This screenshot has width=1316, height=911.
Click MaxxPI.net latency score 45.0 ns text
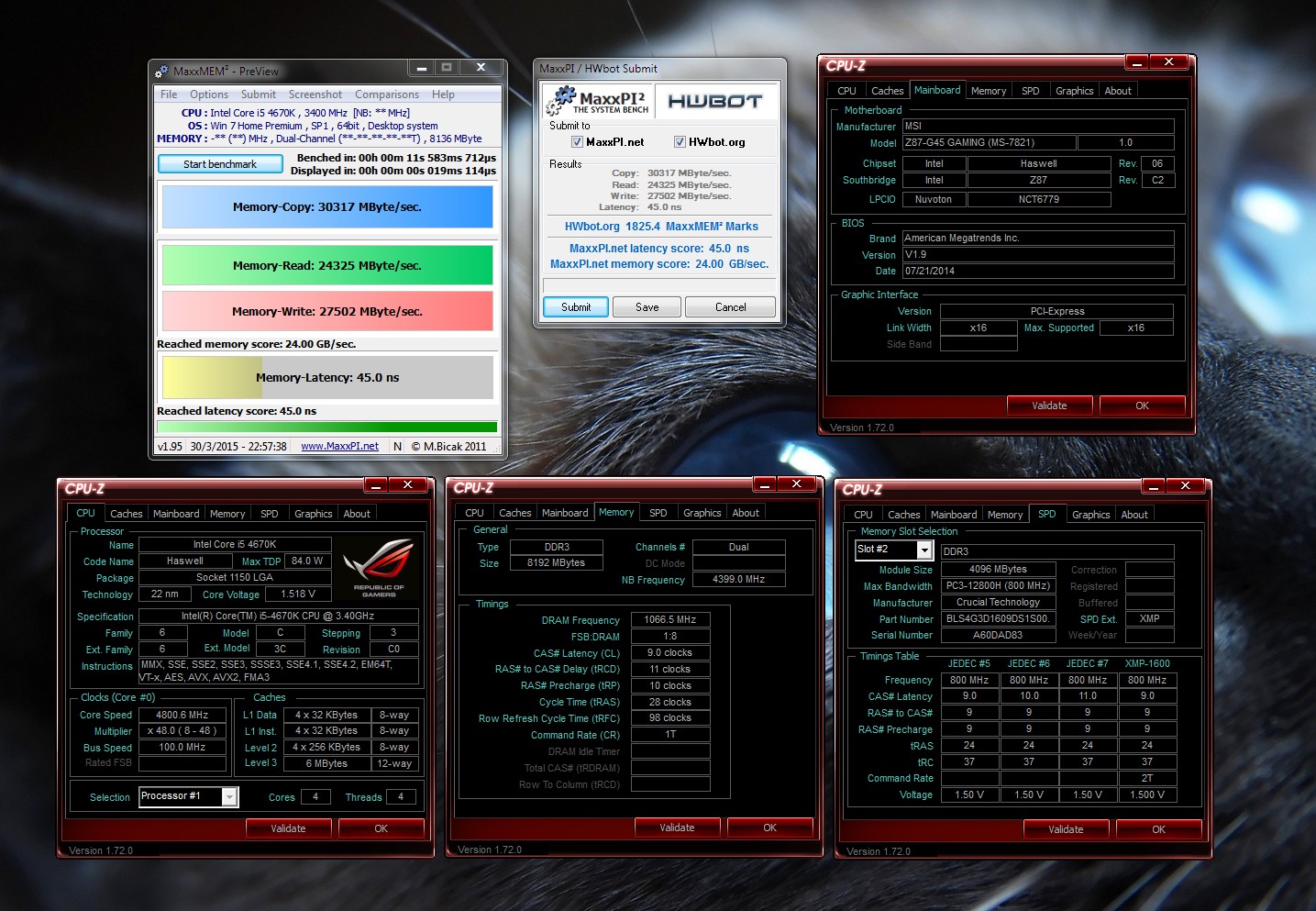(659, 249)
